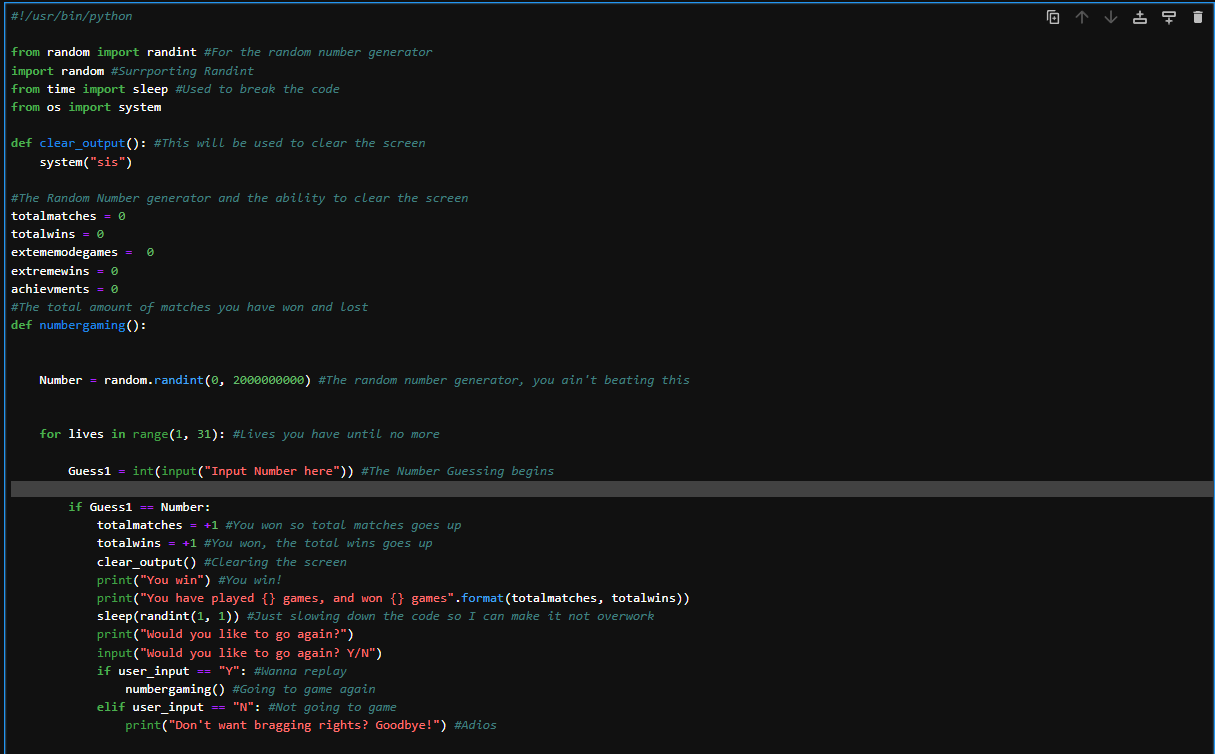Insert a new cell below
The width and height of the screenshot is (1215, 754).
(x=1169, y=17)
